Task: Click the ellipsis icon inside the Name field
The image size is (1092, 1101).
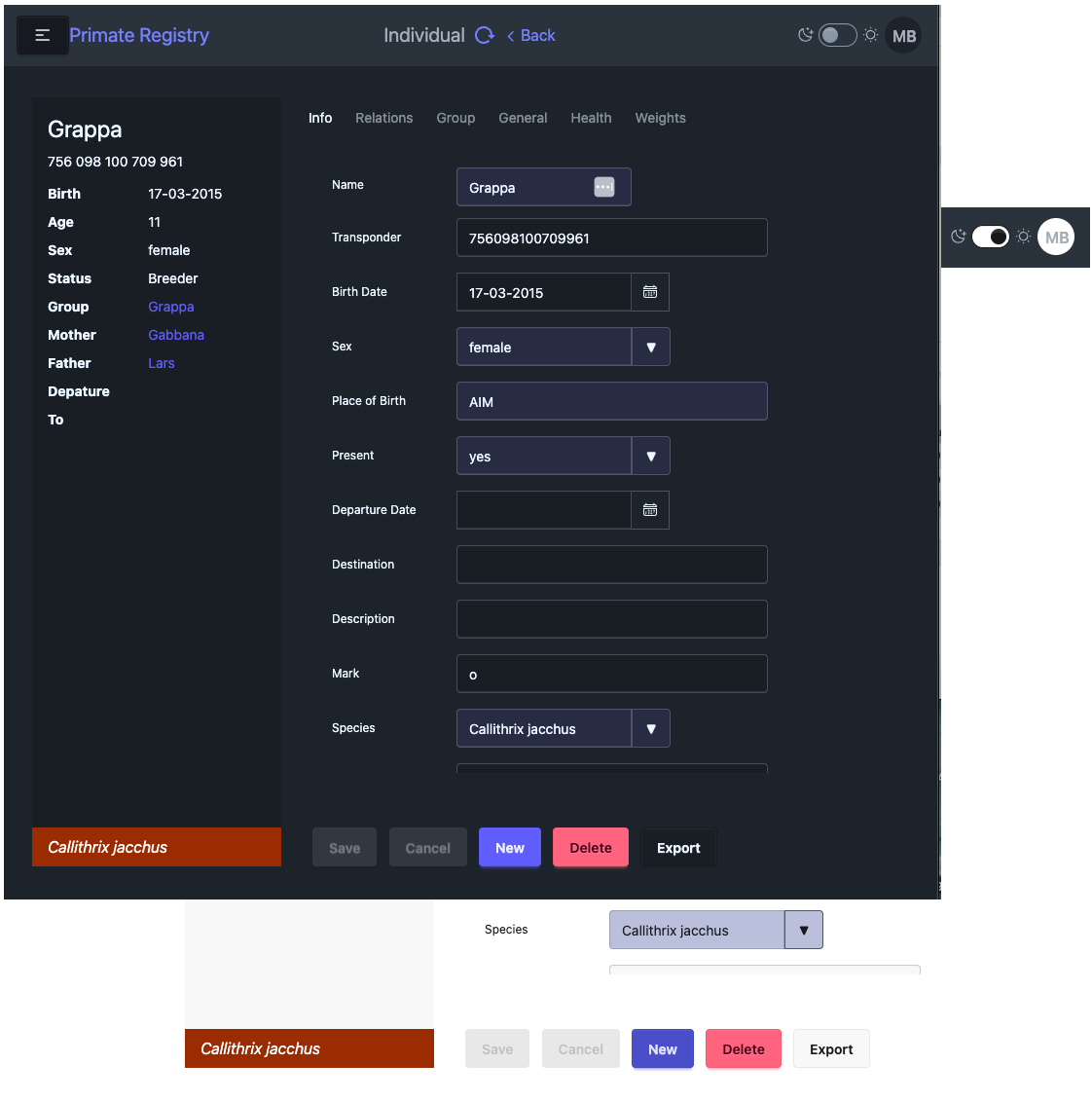Action: click(x=604, y=187)
